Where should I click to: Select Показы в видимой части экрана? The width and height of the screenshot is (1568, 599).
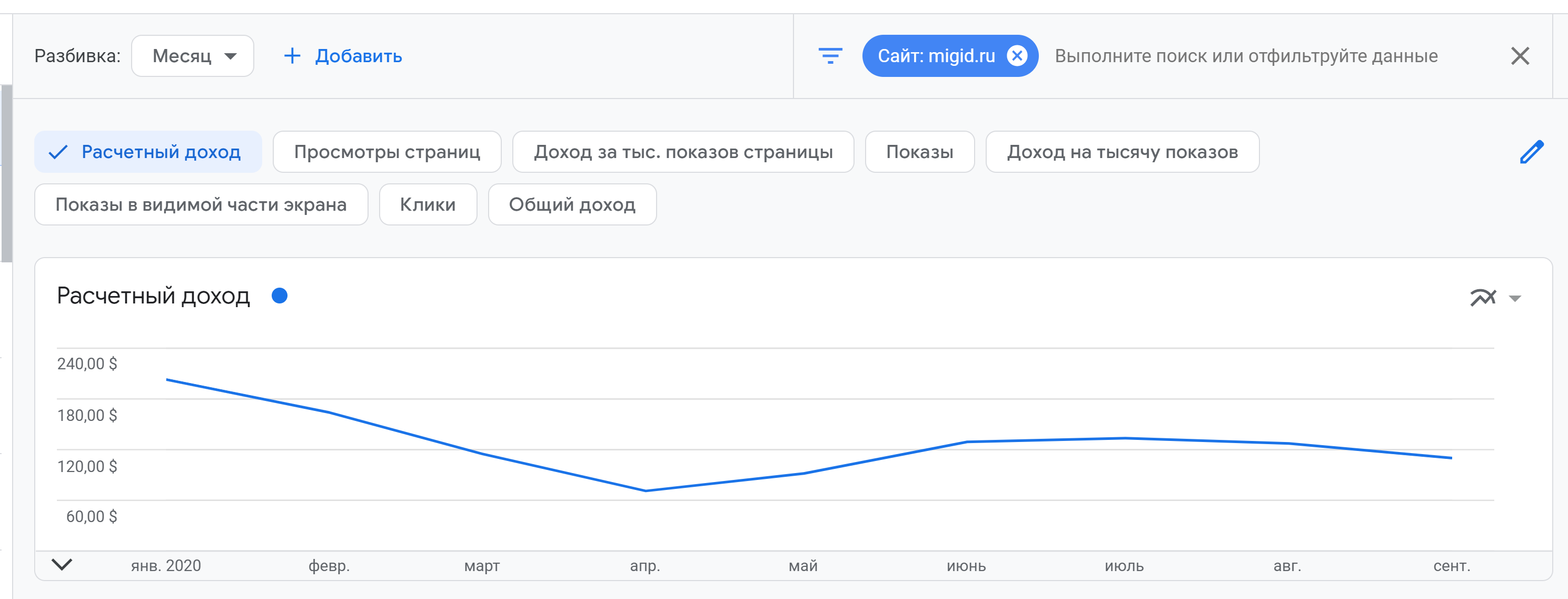tap(201, 204)
